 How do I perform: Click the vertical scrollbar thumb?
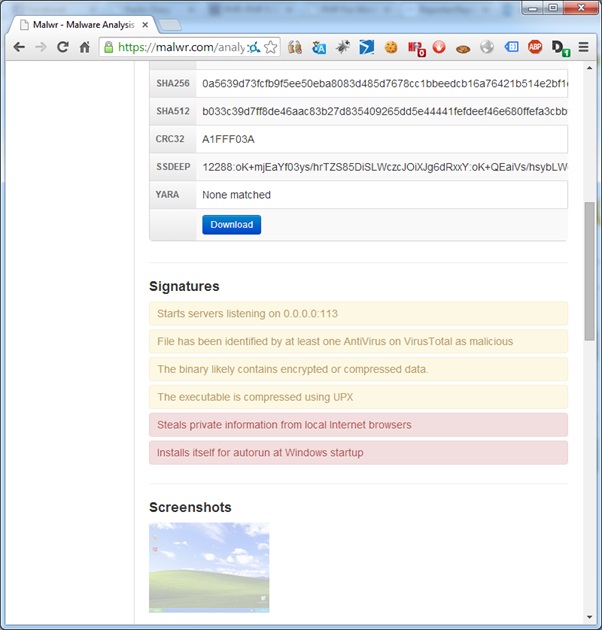coord(589,270)
